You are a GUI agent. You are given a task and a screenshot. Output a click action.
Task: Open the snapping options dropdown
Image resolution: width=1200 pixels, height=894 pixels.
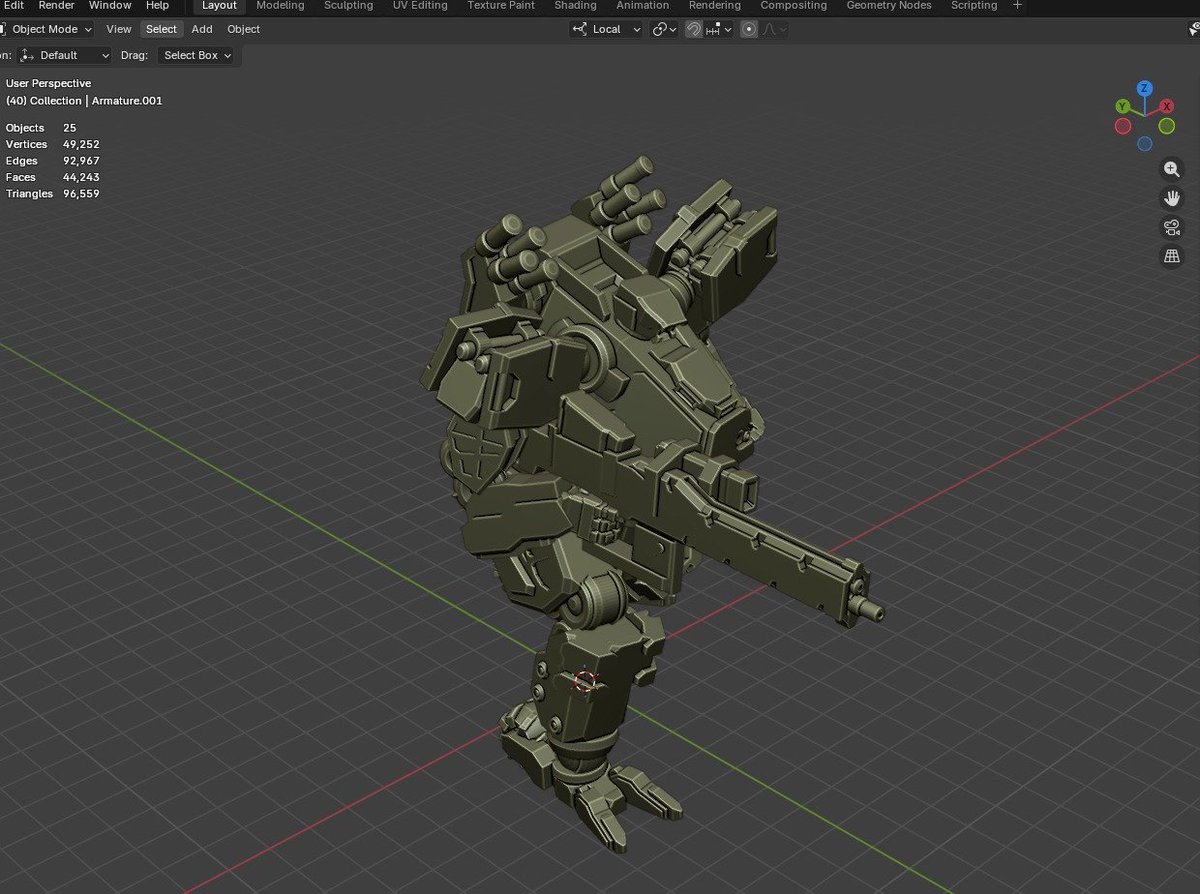719,29
